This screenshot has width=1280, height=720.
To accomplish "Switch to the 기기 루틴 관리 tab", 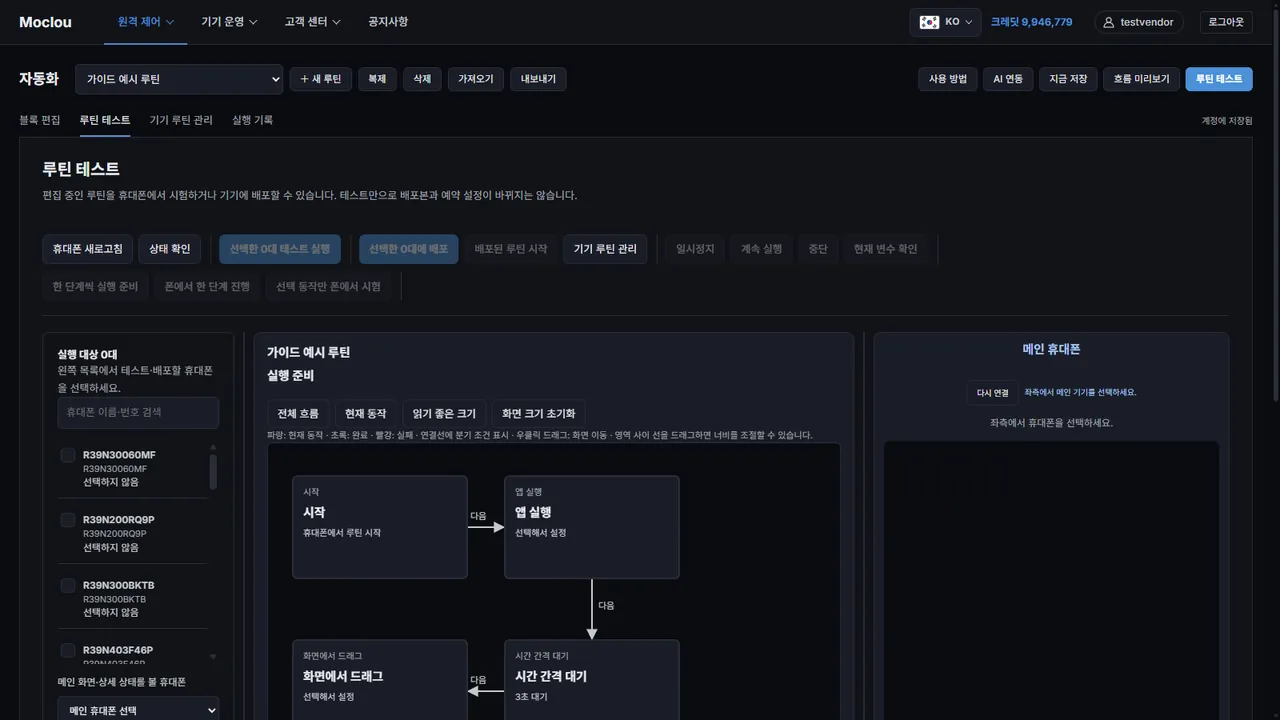I will point(181,120).
